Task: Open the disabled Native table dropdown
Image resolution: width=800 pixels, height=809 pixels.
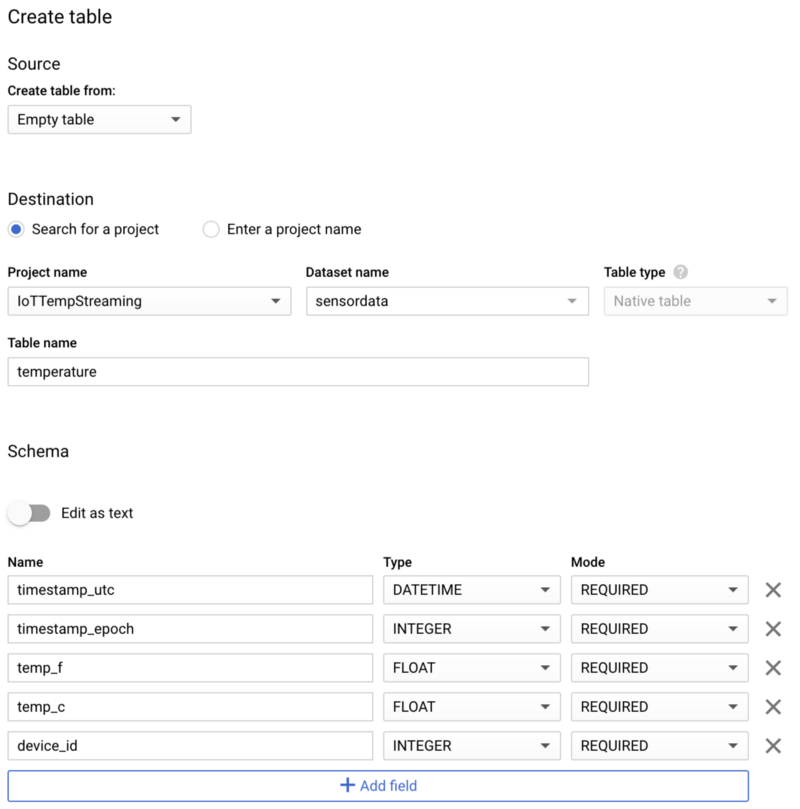Action: [x=695, y=301]
